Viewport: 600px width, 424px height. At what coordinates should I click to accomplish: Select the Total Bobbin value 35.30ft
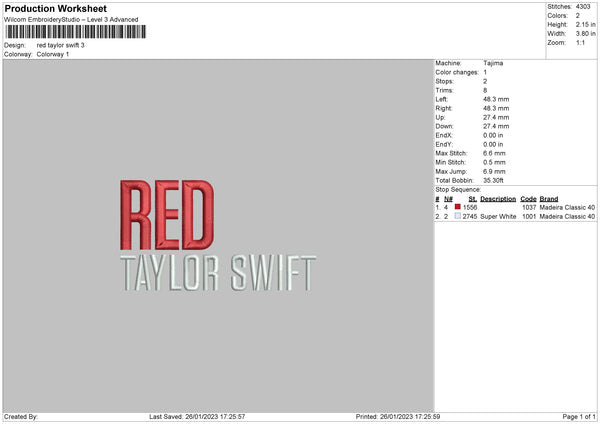(494, 181)
